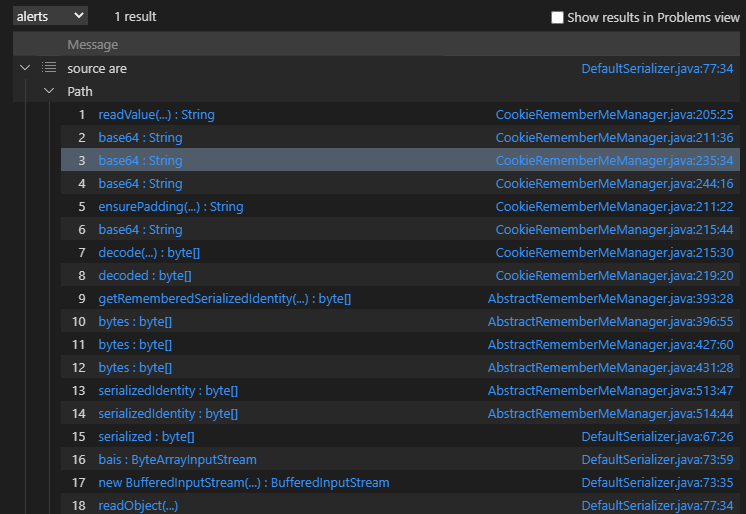This screenshot has height=514, width=746.
Task: Collapse the Path tree node
Action: pos(49,91)
